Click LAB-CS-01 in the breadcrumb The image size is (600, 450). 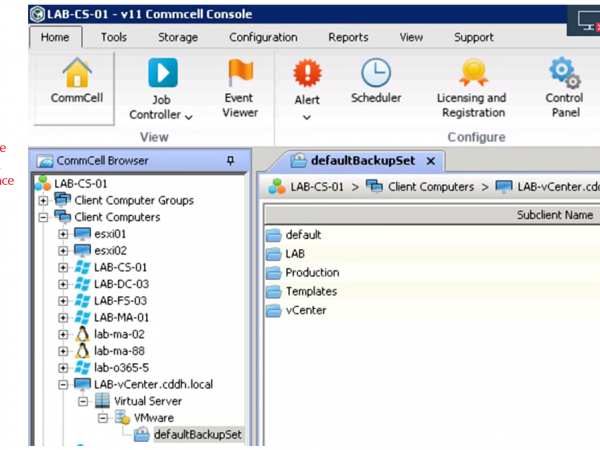pos(316,187)
